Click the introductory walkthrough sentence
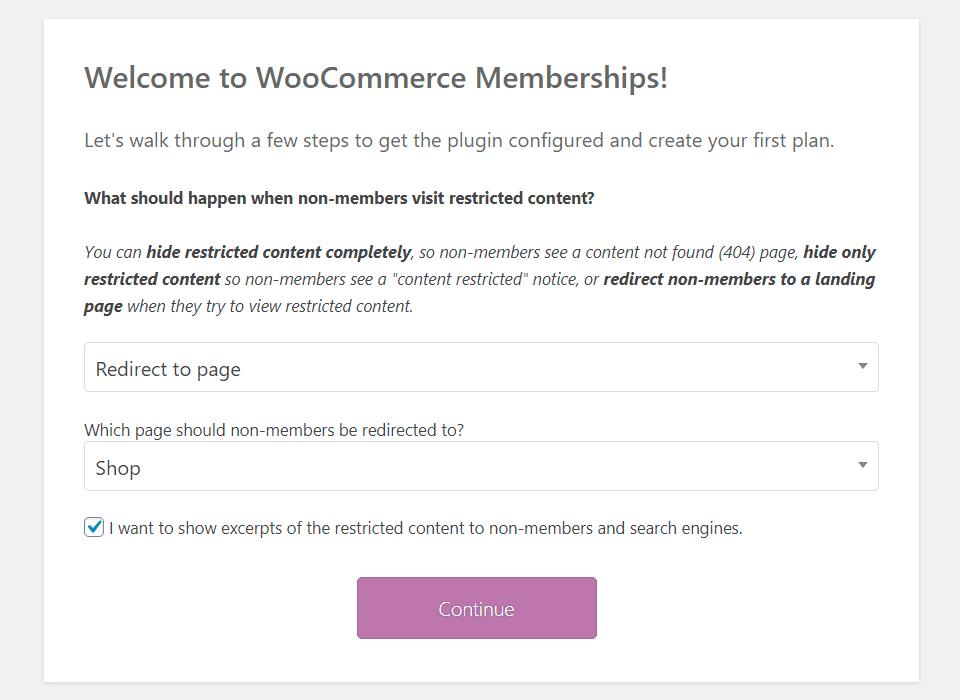The height and width of the screenshot is (700, 960). coord(458,140)
